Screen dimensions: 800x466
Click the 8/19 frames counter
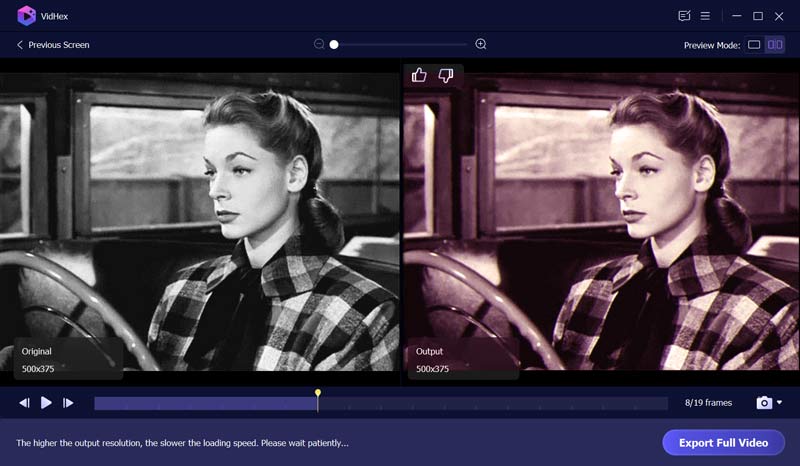pyautogui.click(x=708, y=403)
